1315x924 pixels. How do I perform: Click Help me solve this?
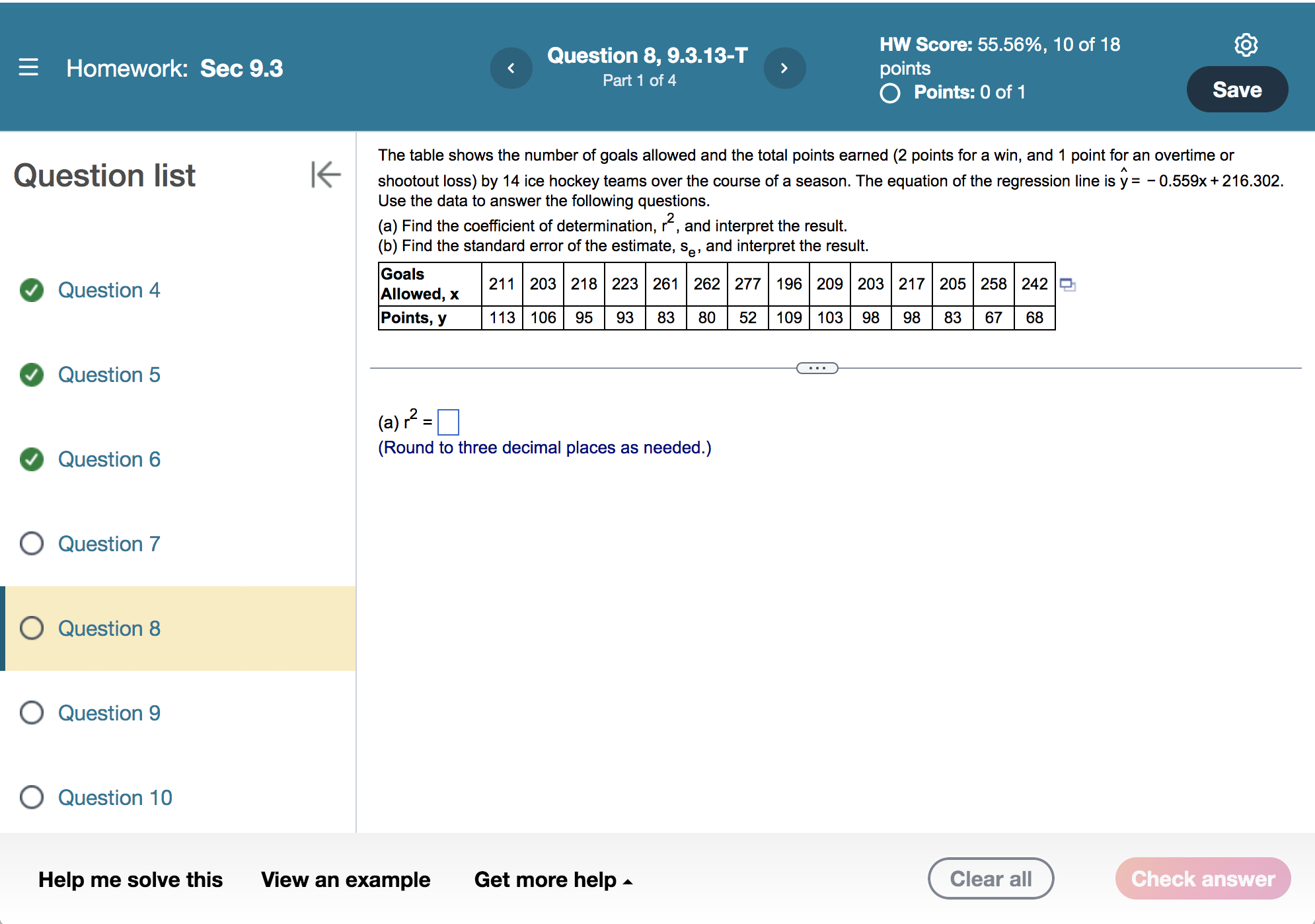(130, 880)
